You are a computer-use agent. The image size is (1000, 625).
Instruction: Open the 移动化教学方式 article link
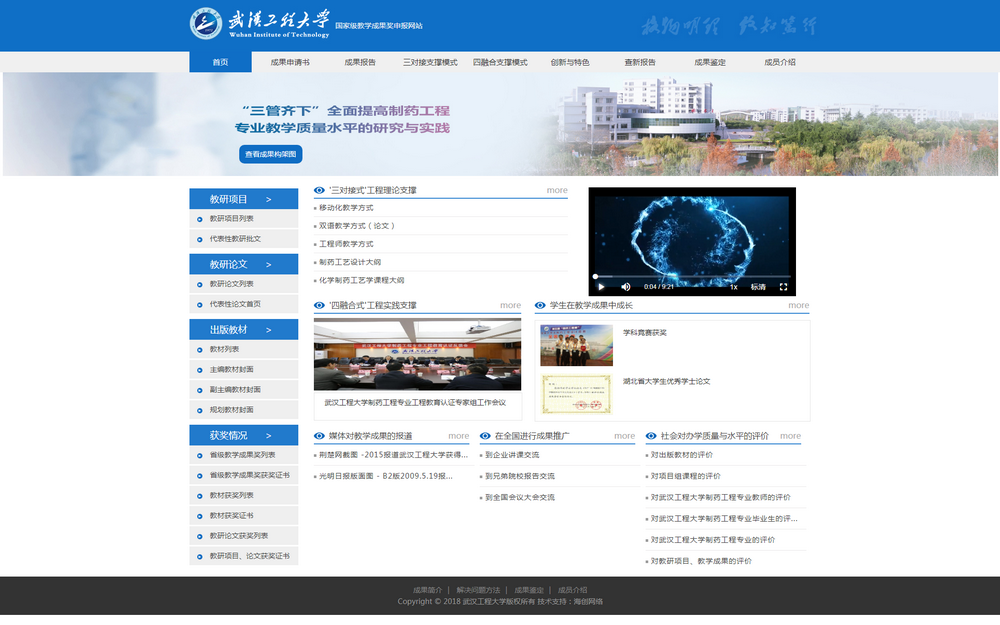[x=346, y=208]
